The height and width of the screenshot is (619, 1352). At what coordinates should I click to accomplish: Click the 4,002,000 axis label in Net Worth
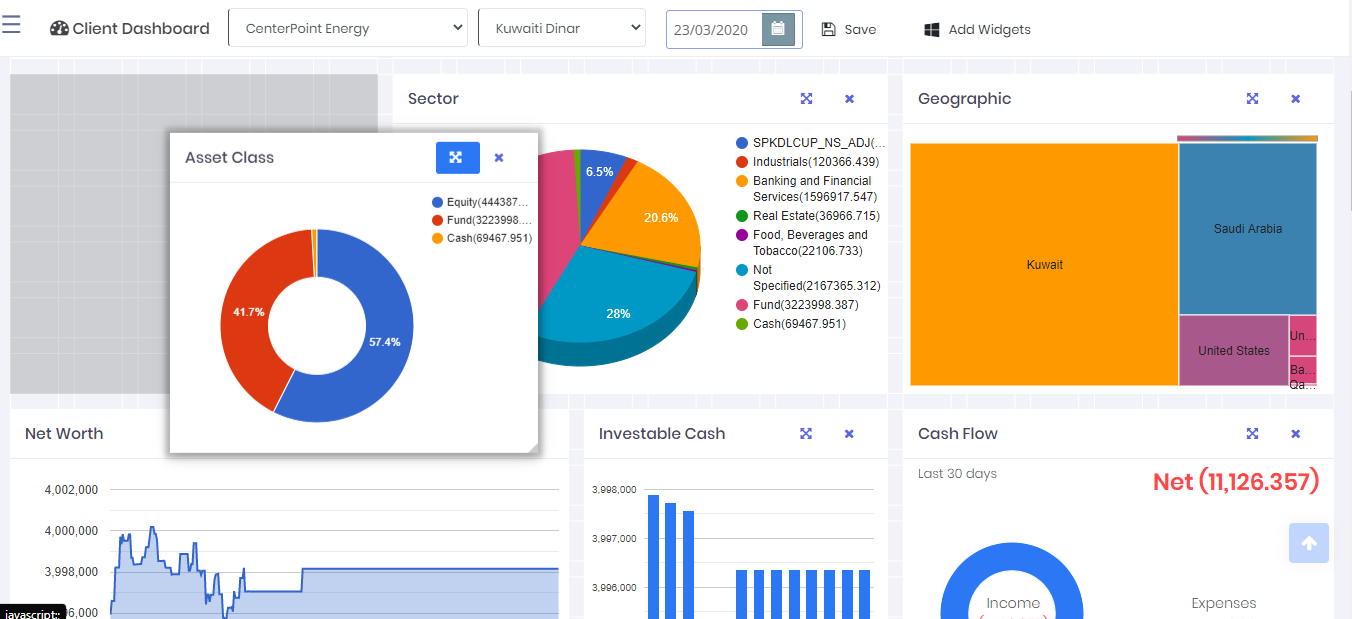pos(71,490)
